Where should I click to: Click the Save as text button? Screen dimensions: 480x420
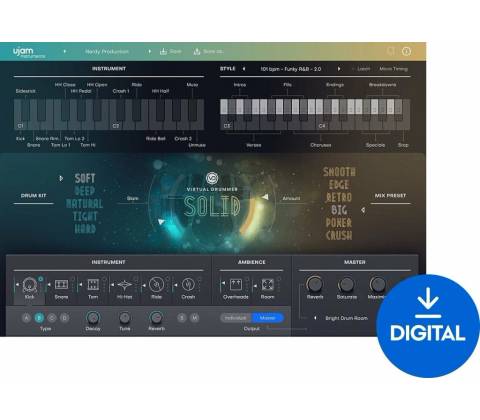coord(213,51)
